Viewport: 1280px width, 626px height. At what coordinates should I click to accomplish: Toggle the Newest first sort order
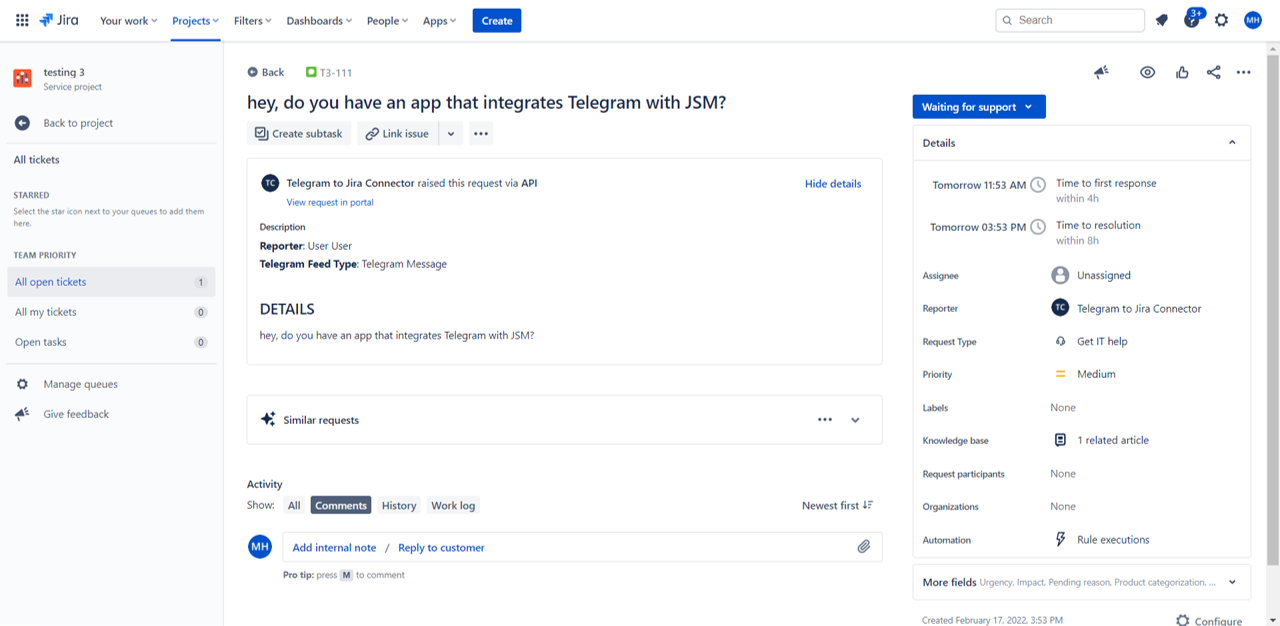coord(837,505)
